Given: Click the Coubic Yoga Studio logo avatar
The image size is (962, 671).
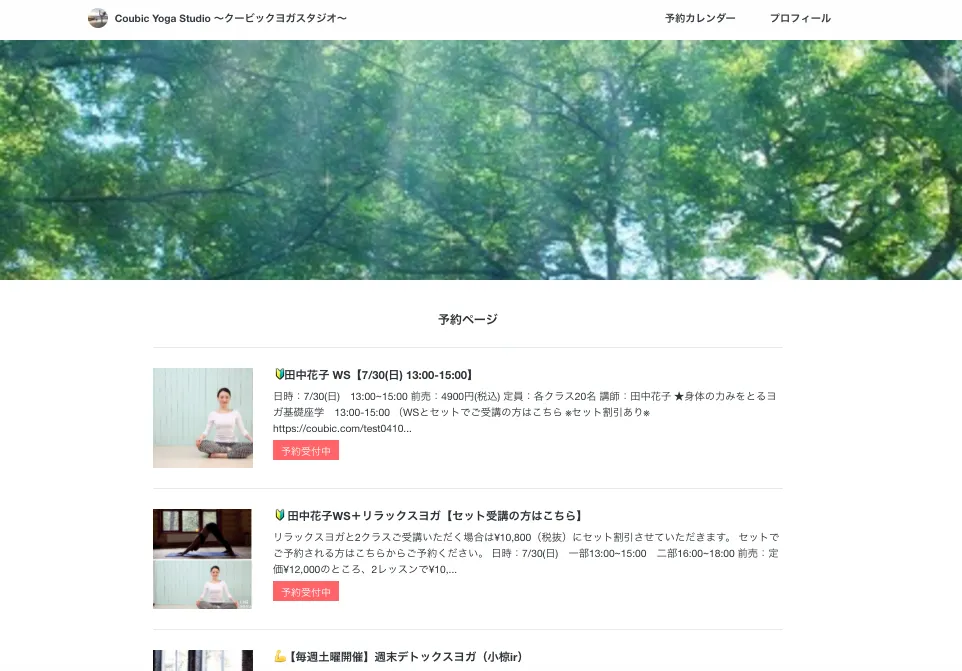Looking at the screenshot, I should pyautogui.click(x=98, y=18).
